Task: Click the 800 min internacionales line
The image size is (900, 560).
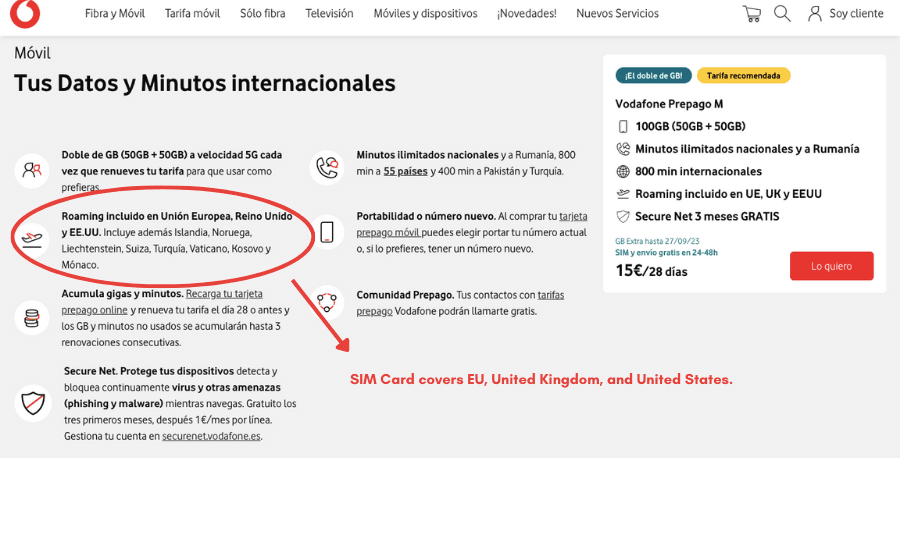Action: tap(699, 172)
